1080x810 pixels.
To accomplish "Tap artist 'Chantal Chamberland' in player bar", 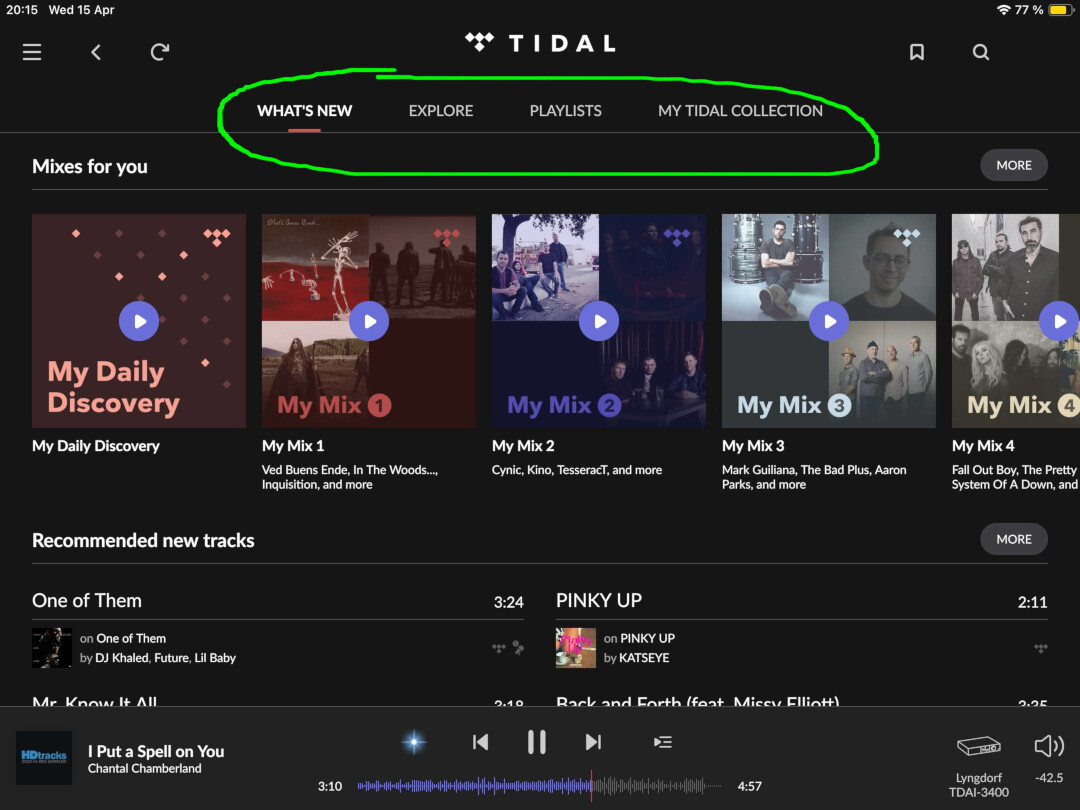I will pos(145,769).
